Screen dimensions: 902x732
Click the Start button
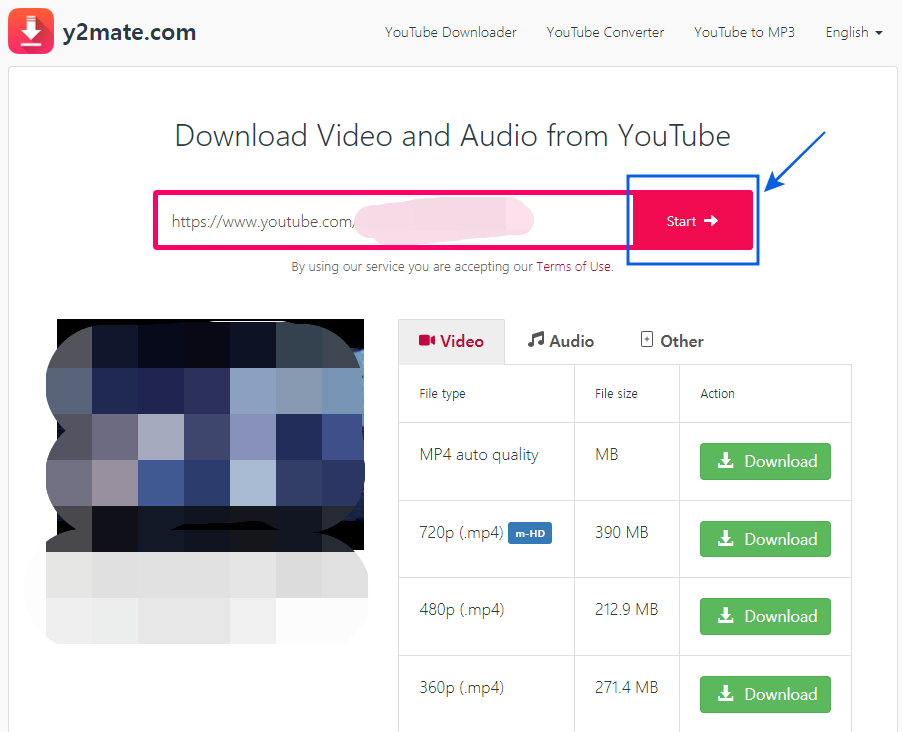[693, 220]
